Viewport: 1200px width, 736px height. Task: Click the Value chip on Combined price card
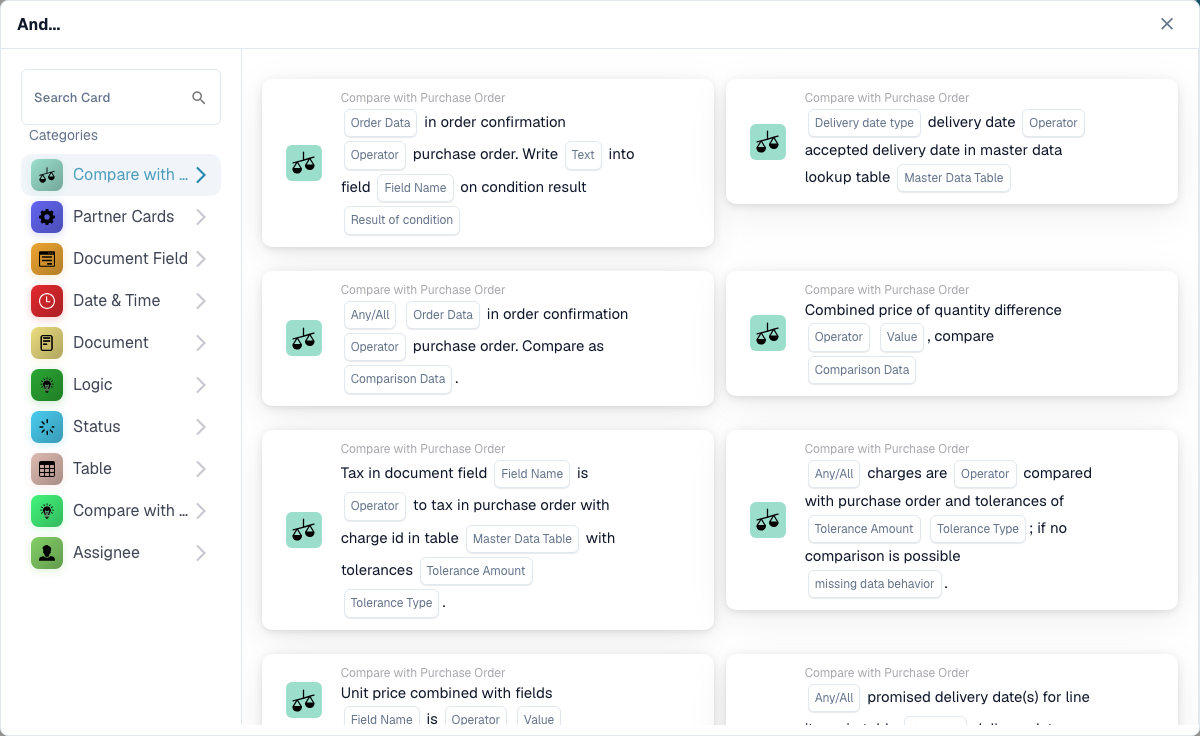tap(902, 337)
